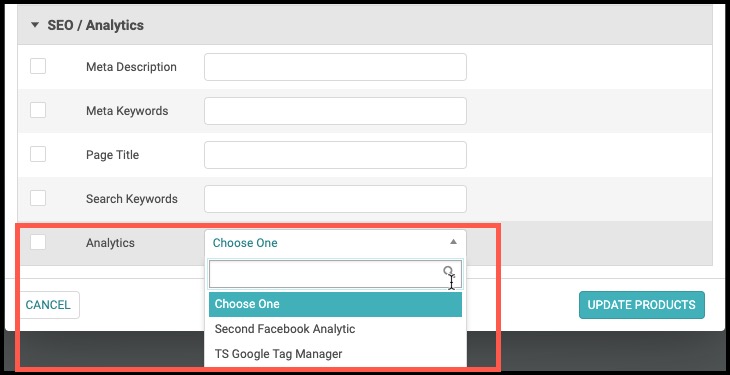
Task: Focus the Meta Description text field
Action: tap(335, 67)
